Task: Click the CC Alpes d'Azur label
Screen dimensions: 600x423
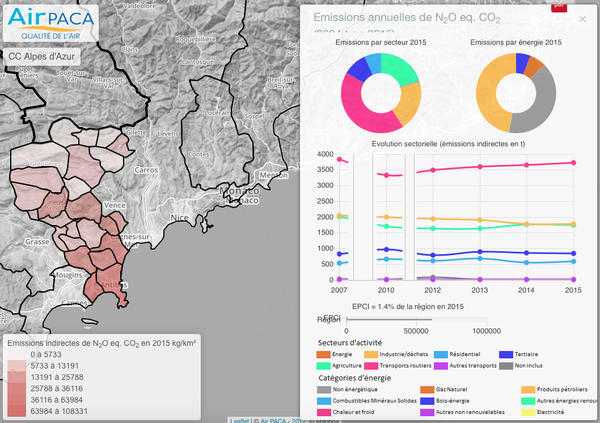Action: 43,57
